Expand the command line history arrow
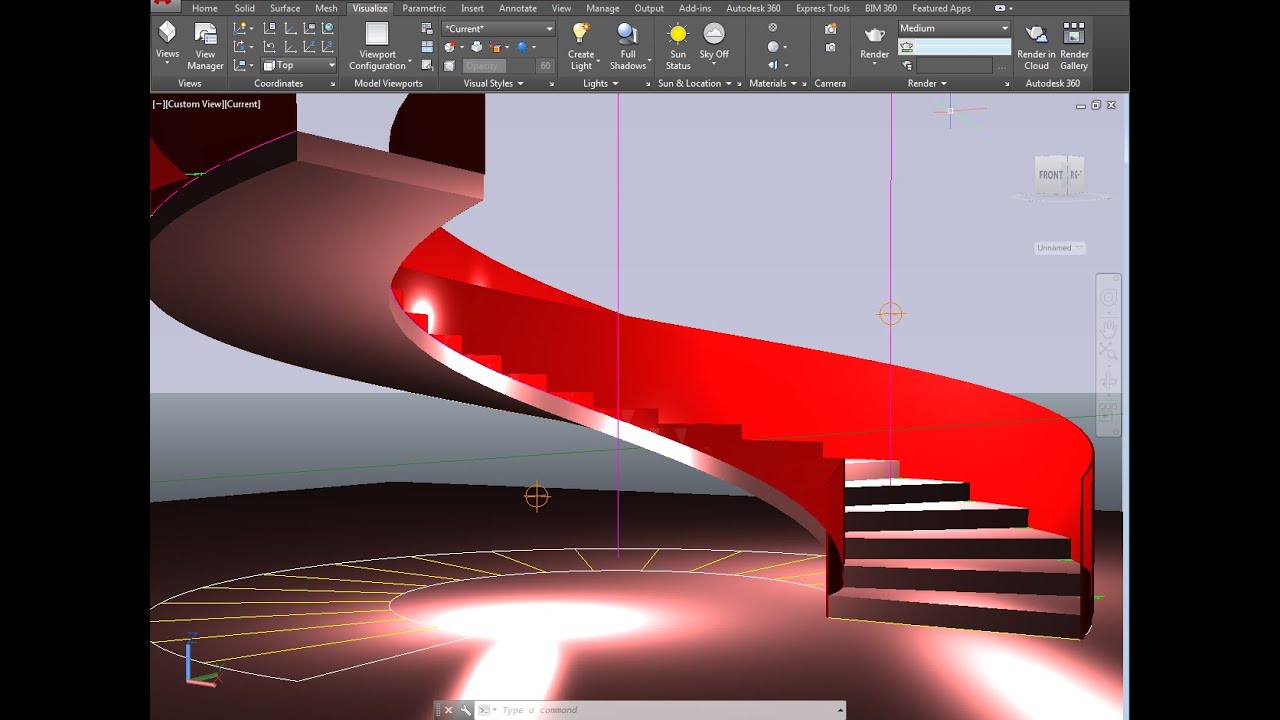 pyautogui.click(x=840, y=710)
